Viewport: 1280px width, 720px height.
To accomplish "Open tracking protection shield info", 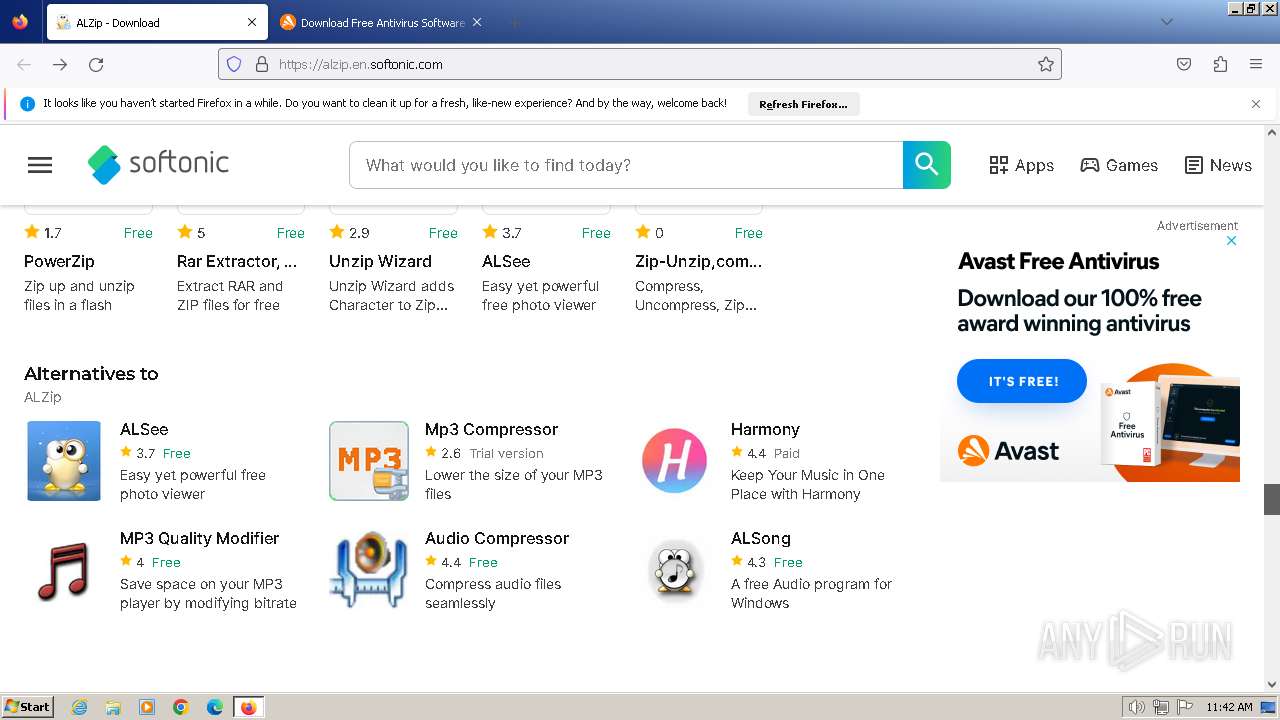I will pyautogui.click(x=234, y=64).
